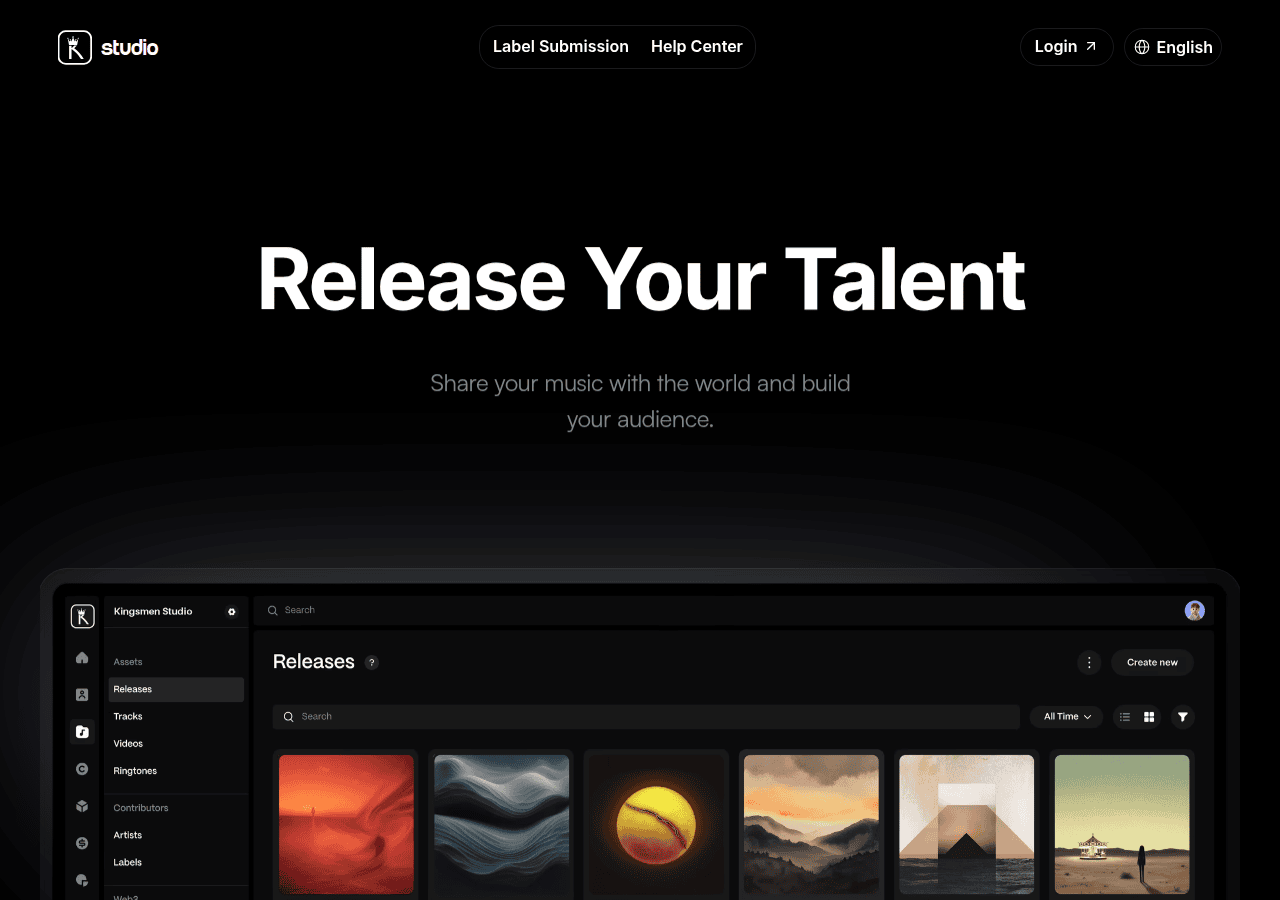Go to the Help Center

(697, 47)
